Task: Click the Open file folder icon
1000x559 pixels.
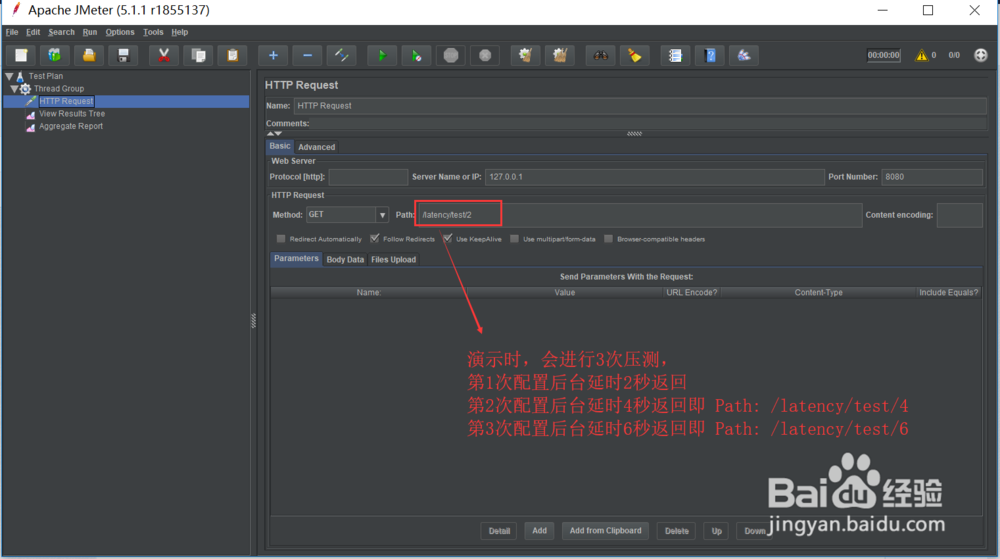Action: point(89,55)
